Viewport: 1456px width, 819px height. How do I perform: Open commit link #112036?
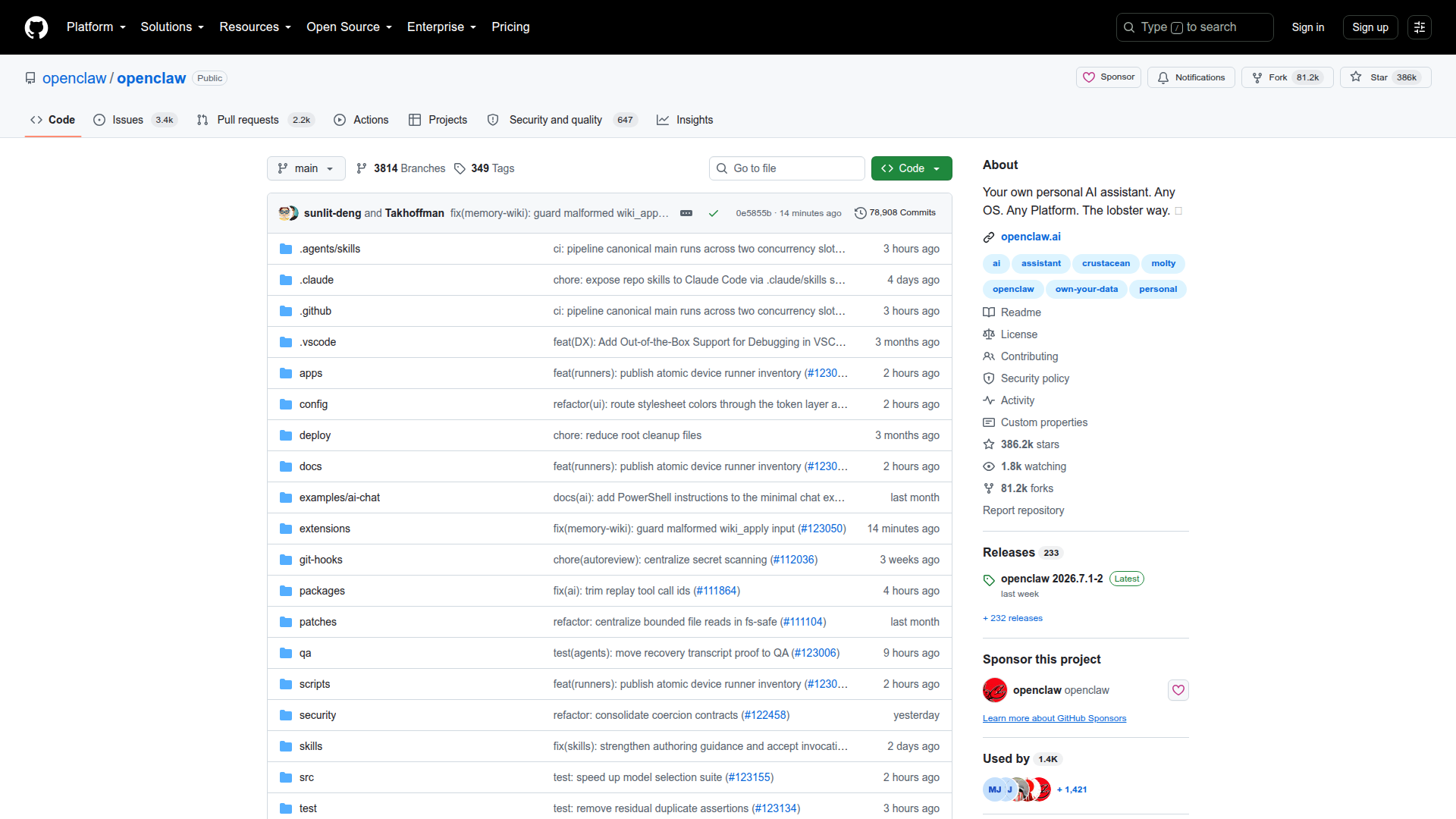(794, 560)
